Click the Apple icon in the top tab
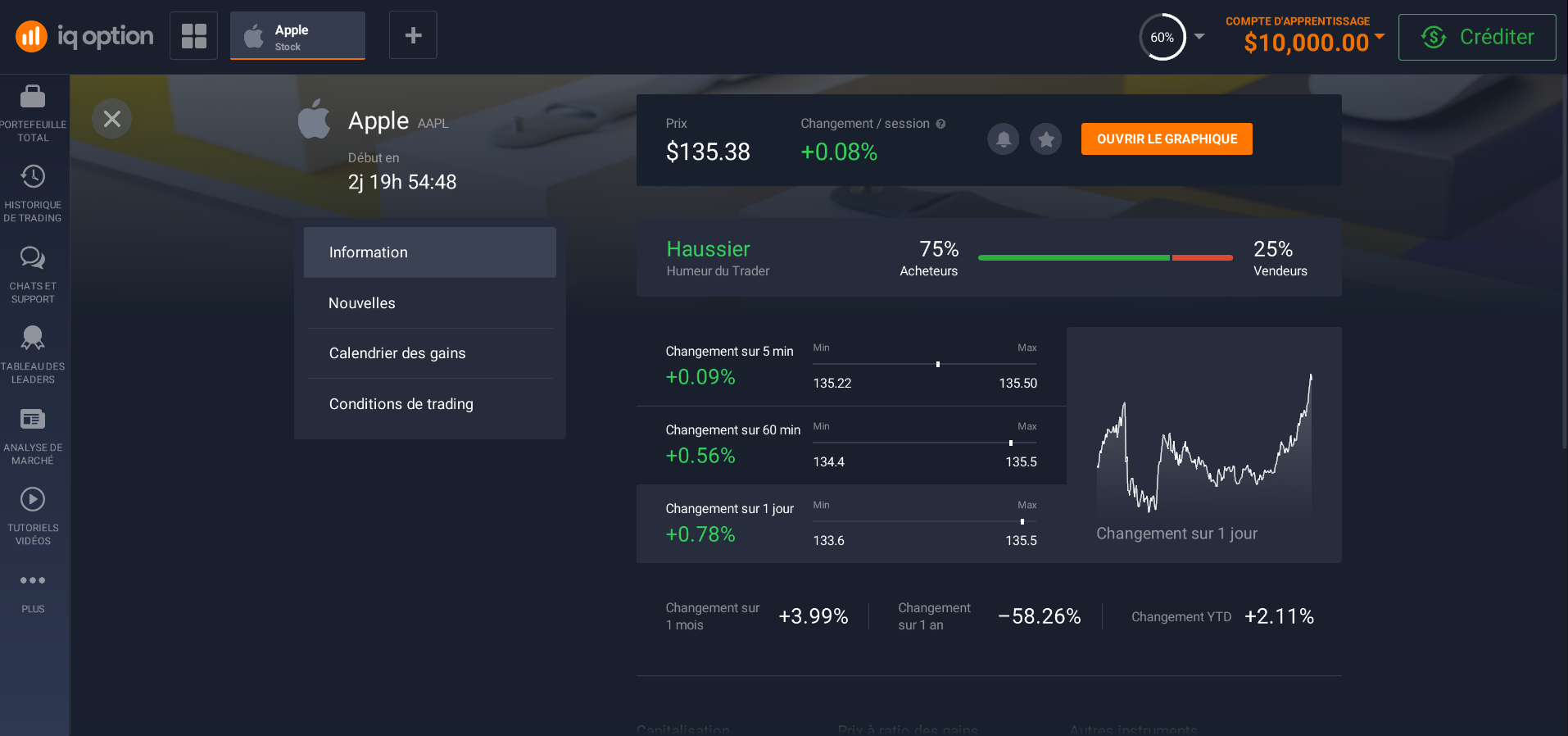Screen dimensions: 1568x736 click(x=254, y=36)
